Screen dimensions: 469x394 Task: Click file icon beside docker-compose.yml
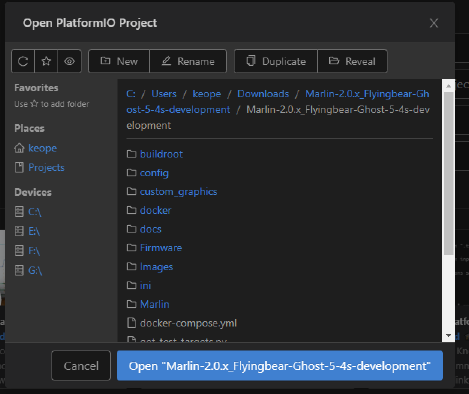coord(132,323)
